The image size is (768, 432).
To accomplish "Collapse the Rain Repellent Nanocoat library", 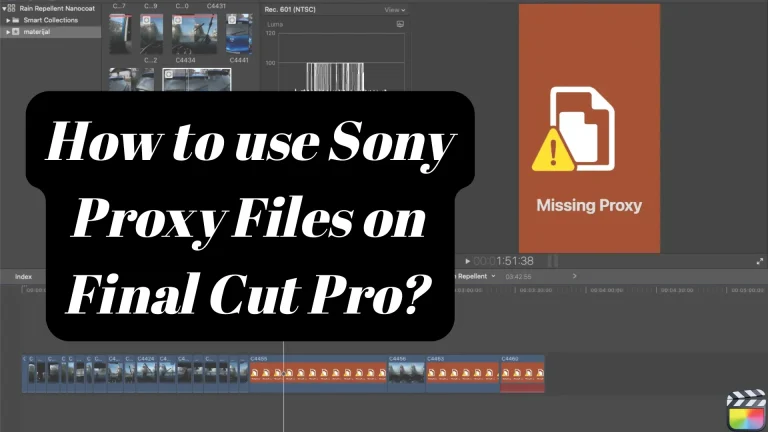I will pos(4,8).
